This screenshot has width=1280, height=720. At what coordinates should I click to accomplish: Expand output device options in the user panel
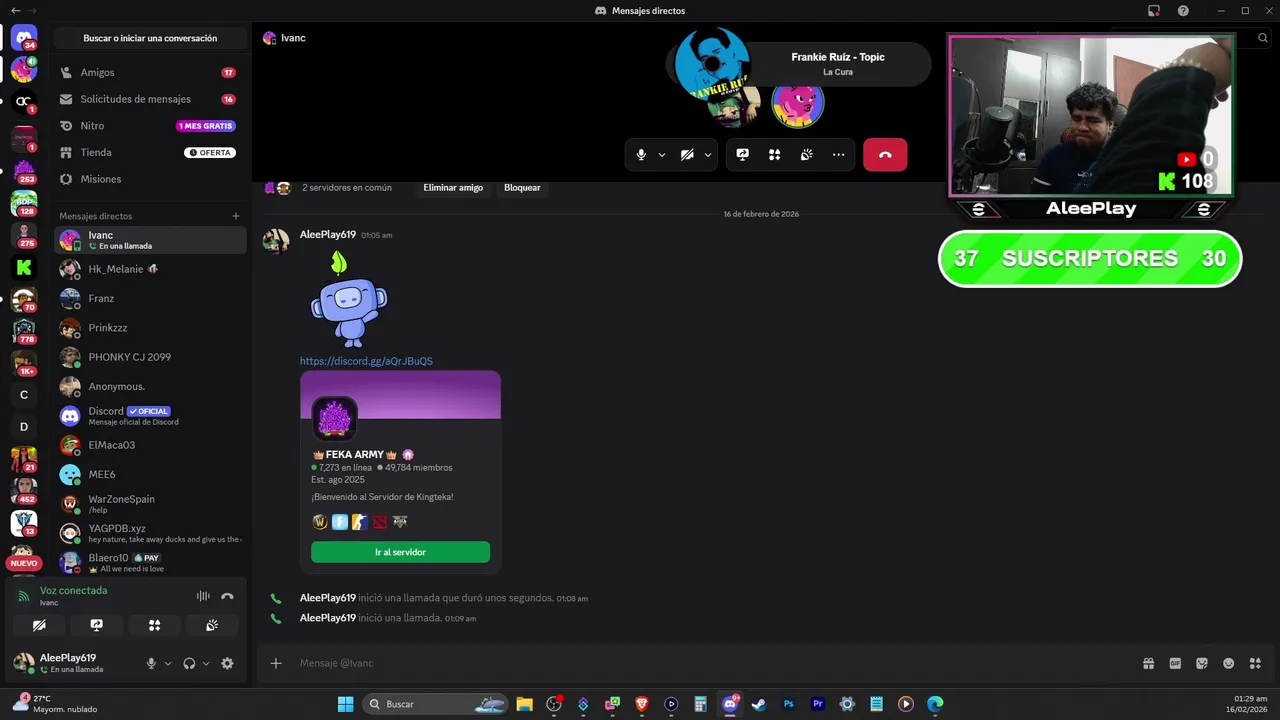point(206,663)
